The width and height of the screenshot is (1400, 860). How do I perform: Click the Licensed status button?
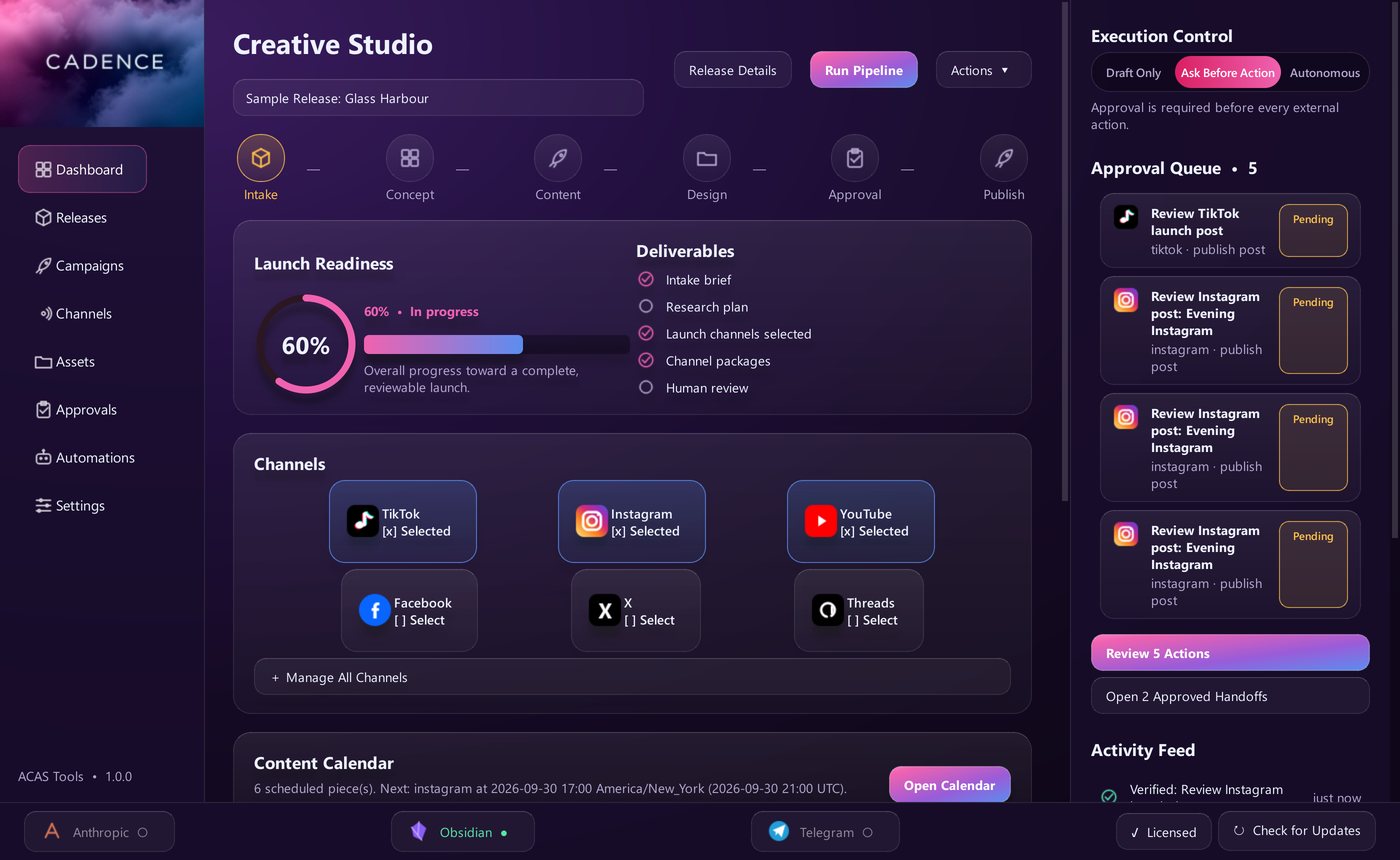[1163, 832]
